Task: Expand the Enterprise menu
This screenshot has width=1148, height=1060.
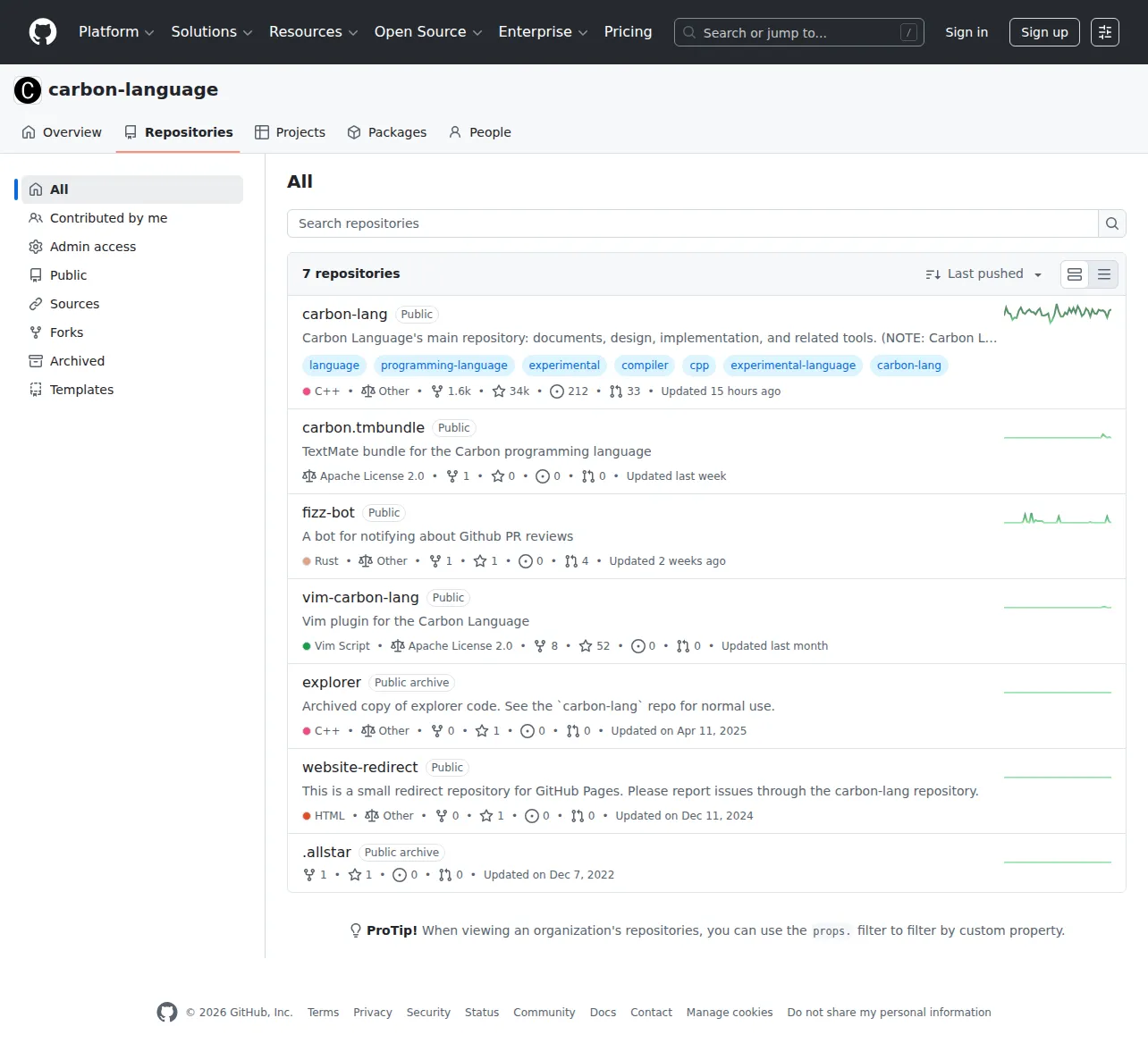Action: click(543, 32)
